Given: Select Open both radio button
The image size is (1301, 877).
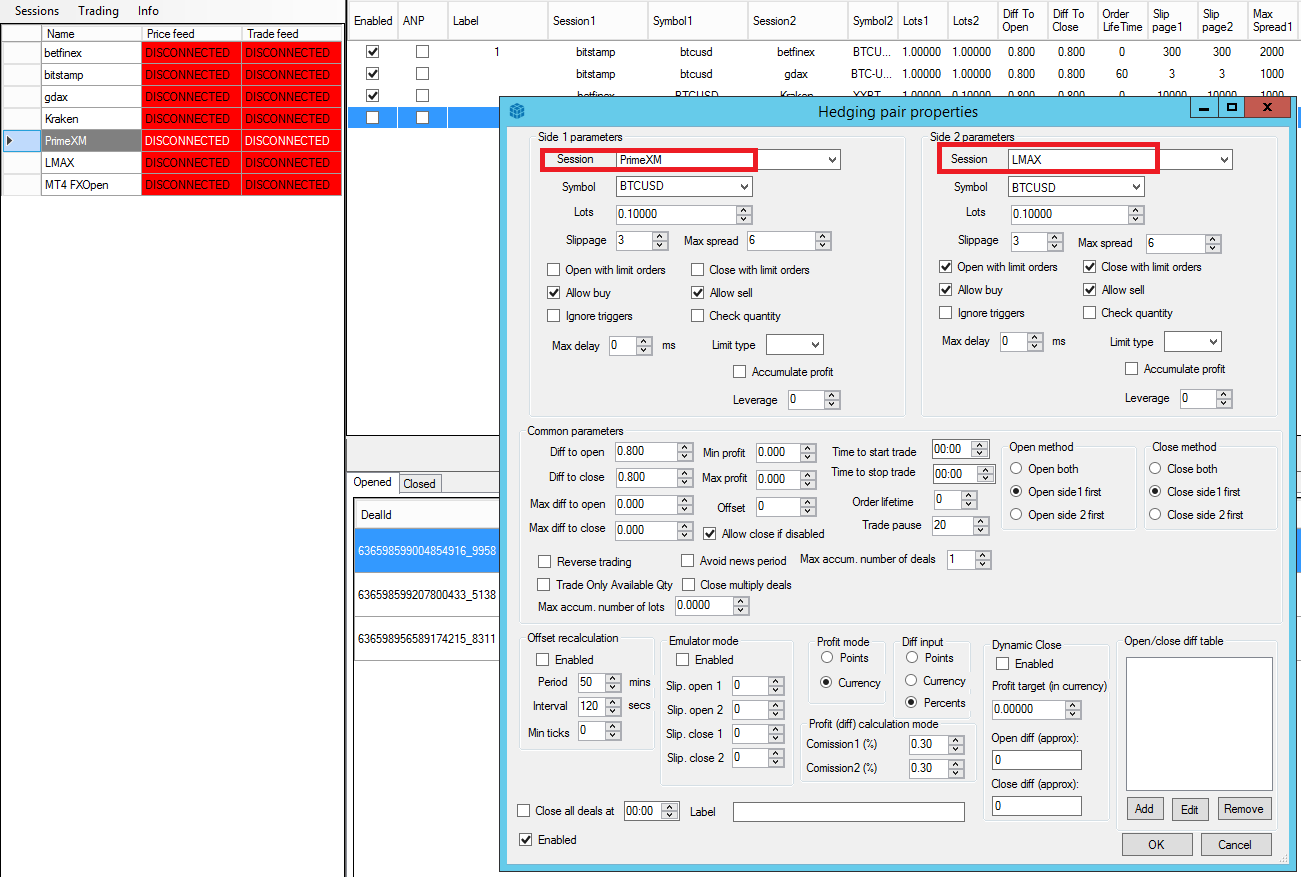Looking at the screenshot, I should tap(1017, 468).
